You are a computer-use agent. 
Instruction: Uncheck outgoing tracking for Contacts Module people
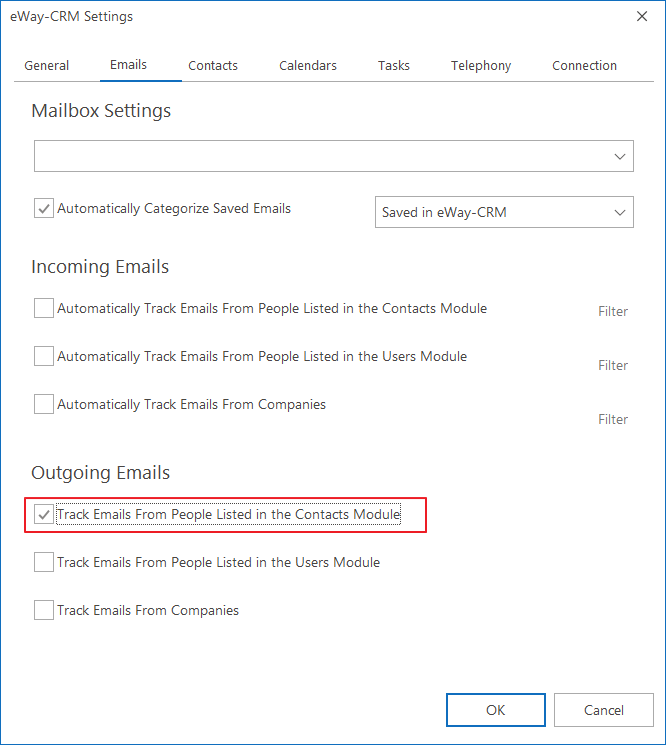point(44,514)
